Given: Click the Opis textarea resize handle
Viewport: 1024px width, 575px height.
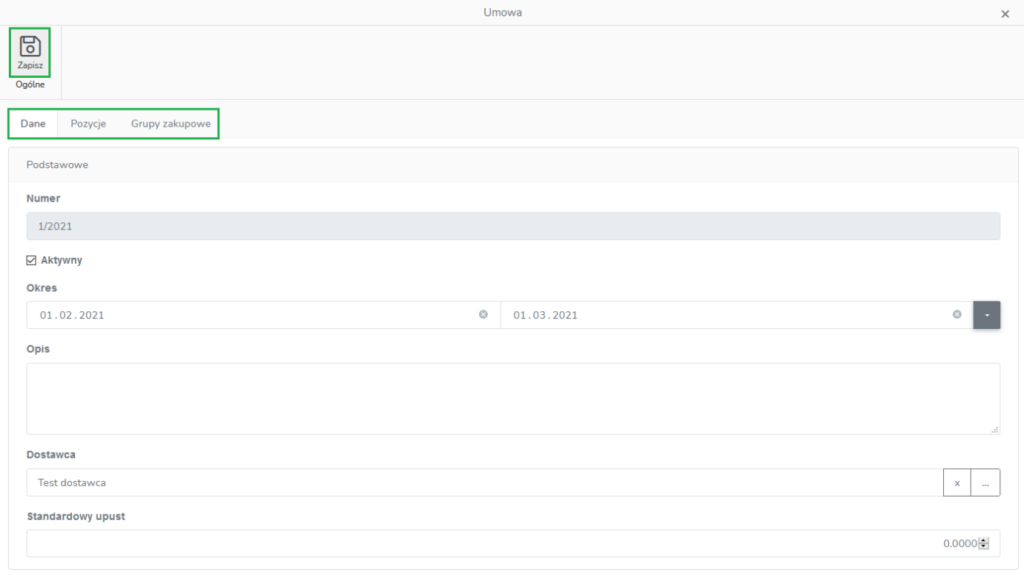Looking at the screenshot, I should (x=995, y=429).
